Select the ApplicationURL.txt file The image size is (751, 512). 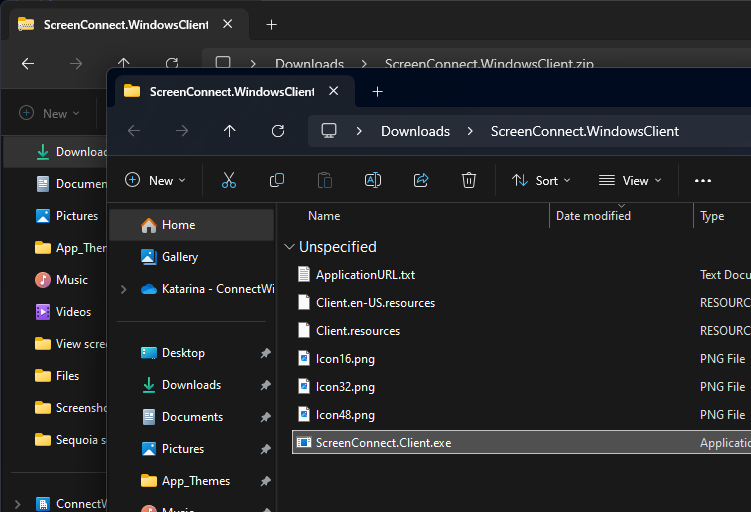[x=365, y=274]
